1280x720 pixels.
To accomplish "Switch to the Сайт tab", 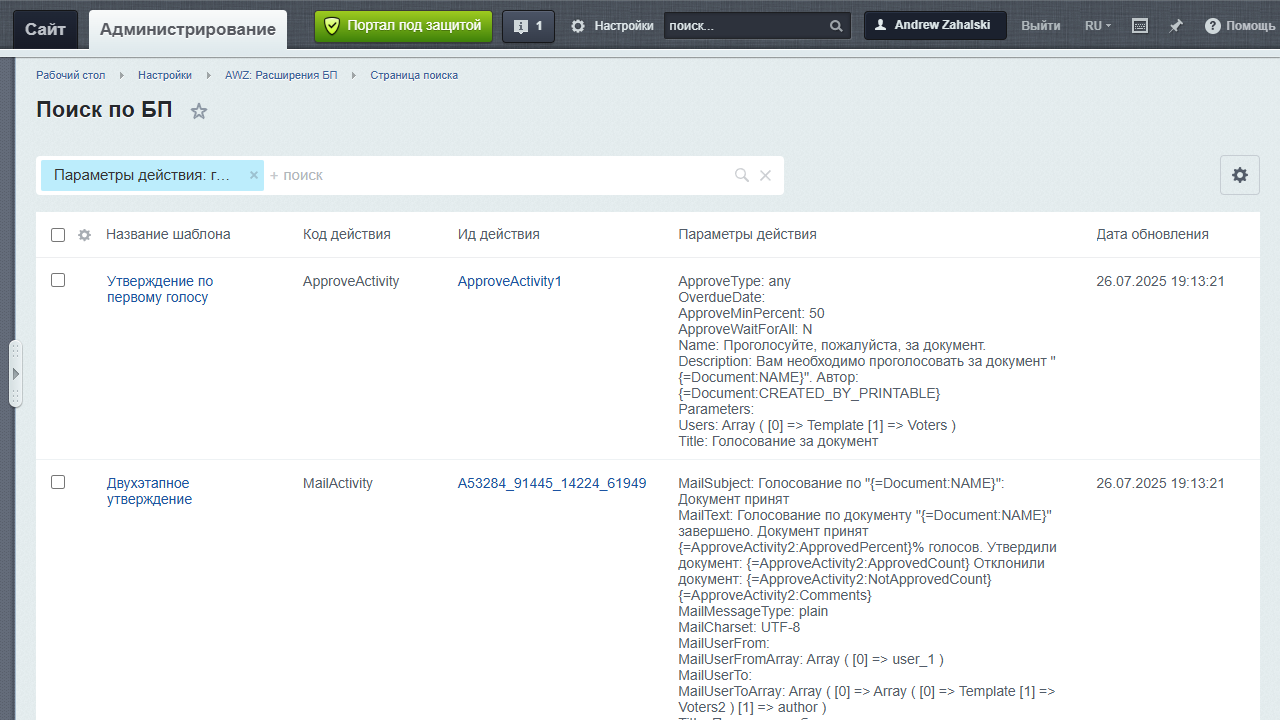I will click(x=46, y=29).
